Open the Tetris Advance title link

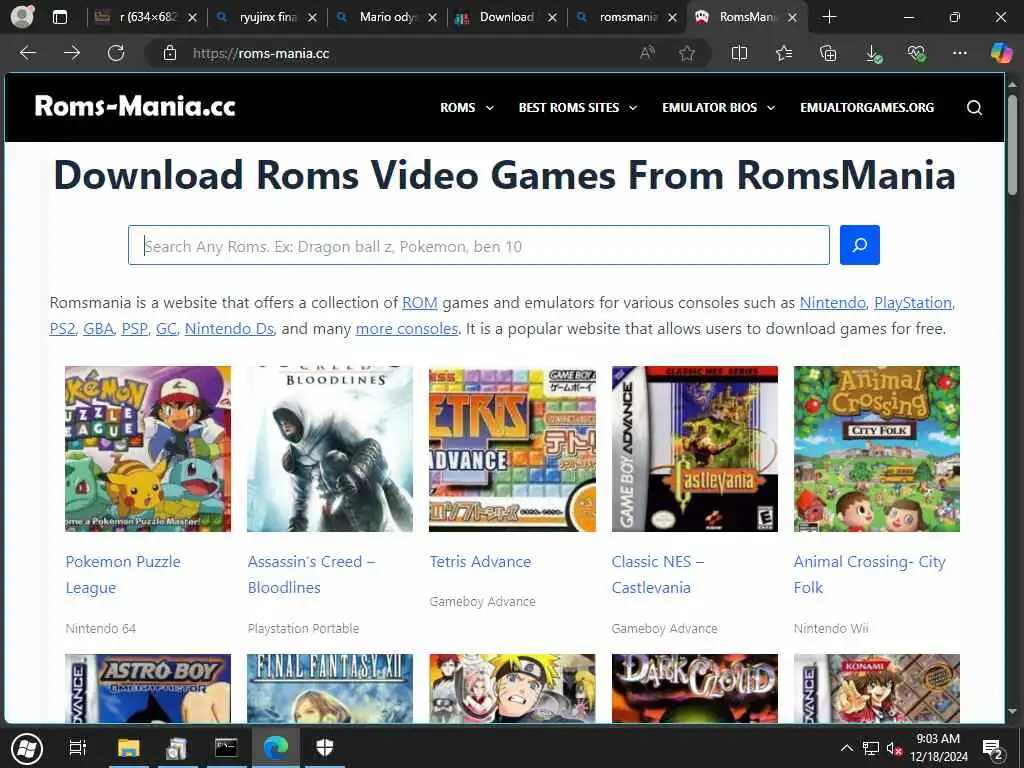(x=480, y=562)
